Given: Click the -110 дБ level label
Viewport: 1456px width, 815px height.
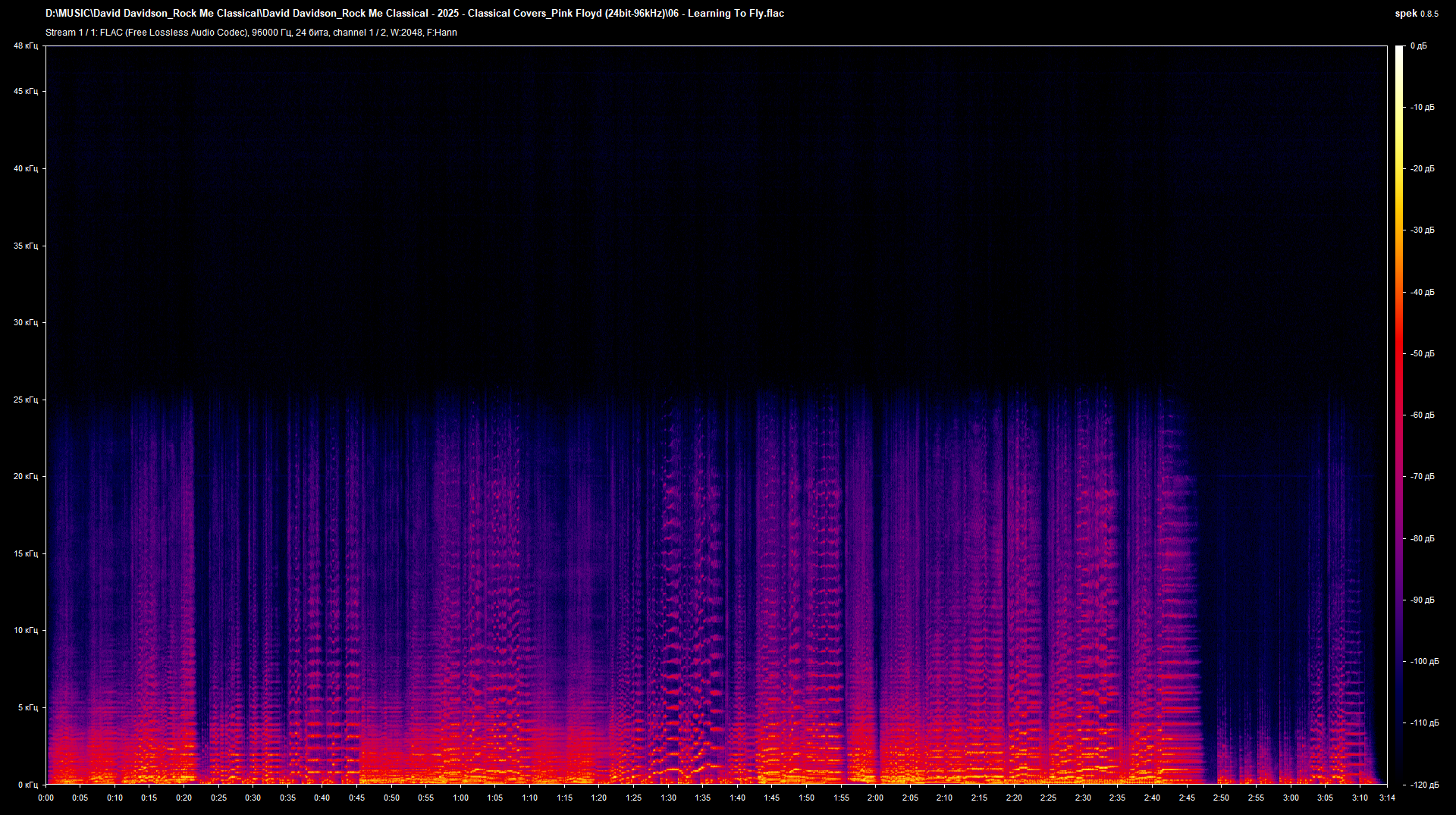Looking at the screenshot, I should tap(1425, 723).
